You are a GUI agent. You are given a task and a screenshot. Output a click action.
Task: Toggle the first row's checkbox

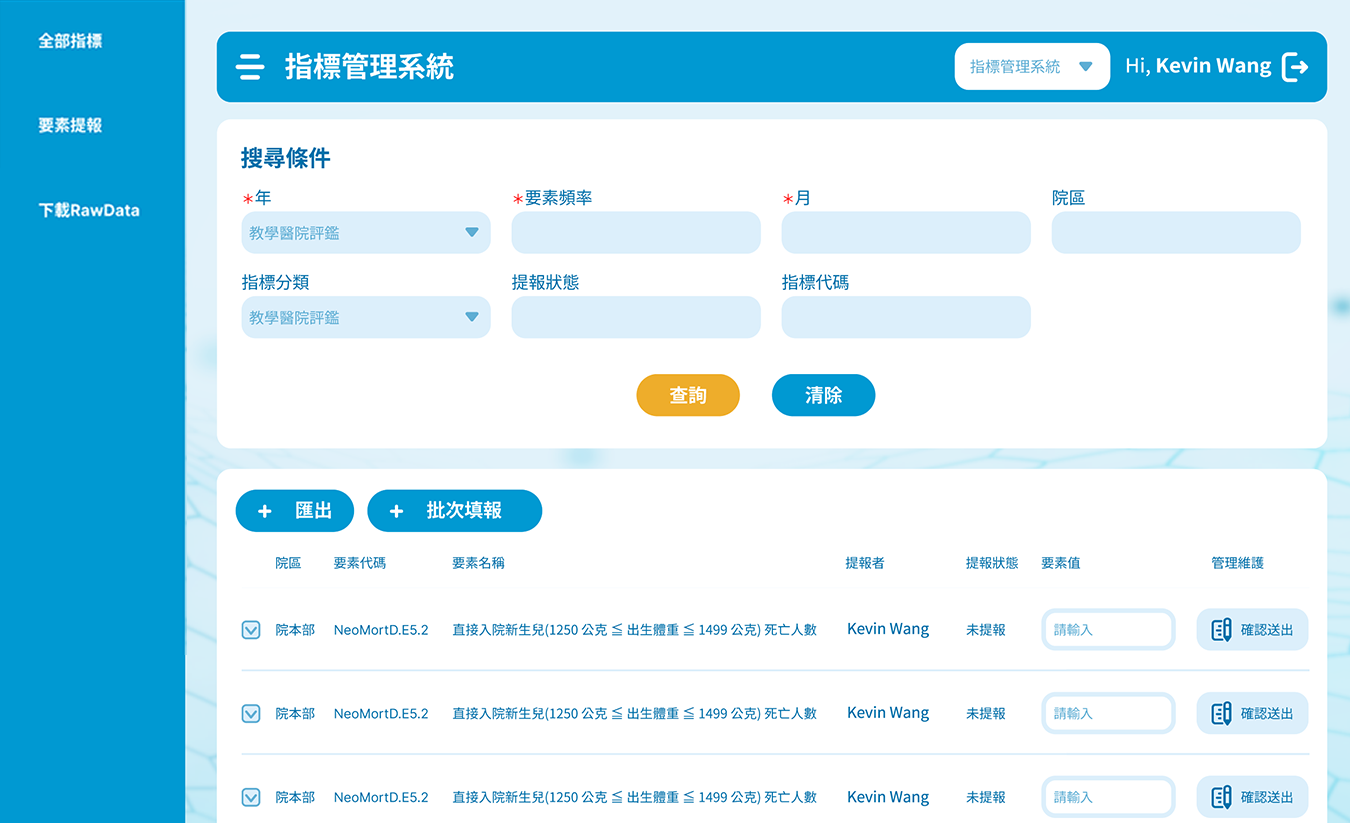[x=251, y=630]
